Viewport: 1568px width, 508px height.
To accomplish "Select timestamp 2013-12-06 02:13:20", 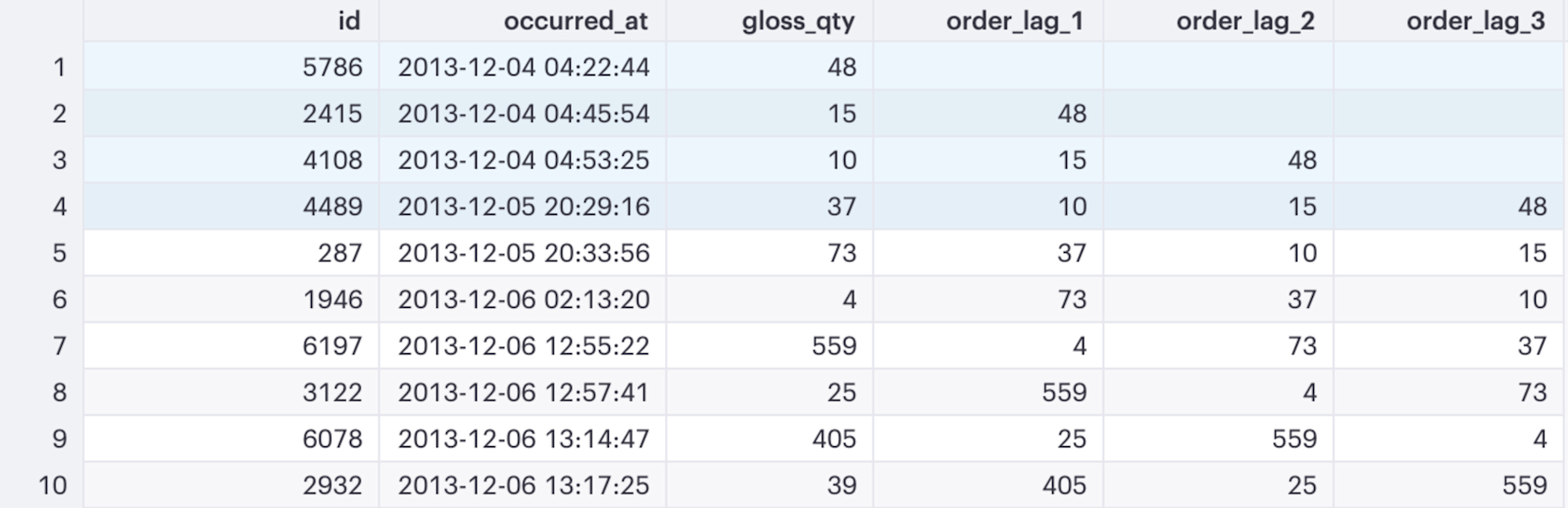I will (524, 299).
